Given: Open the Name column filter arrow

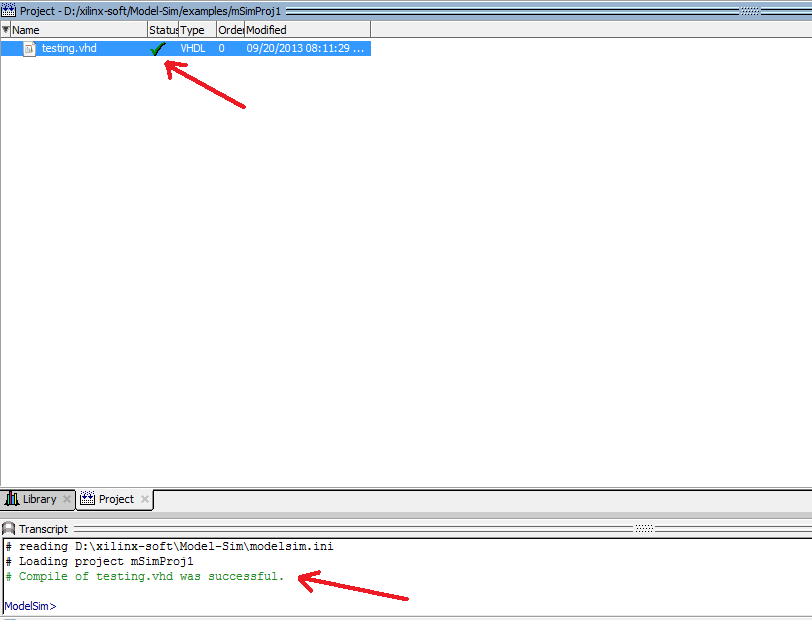Looking at the screenshot, I should tap(4, 30).
